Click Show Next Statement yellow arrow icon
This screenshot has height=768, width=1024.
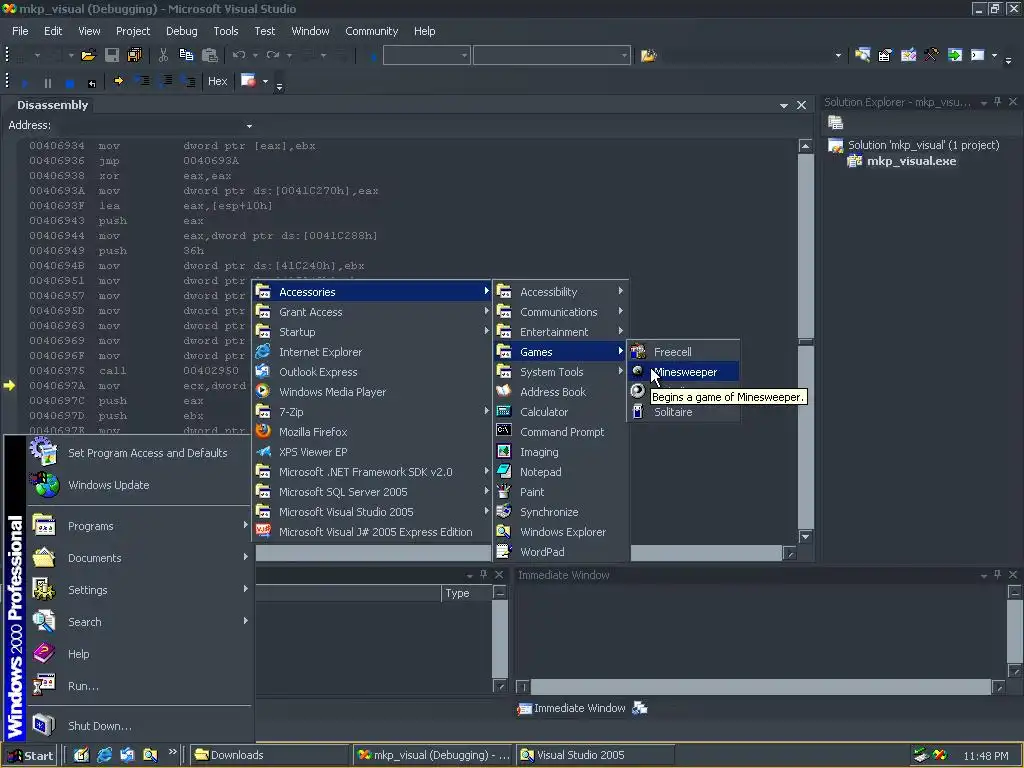tap(118, 81)
